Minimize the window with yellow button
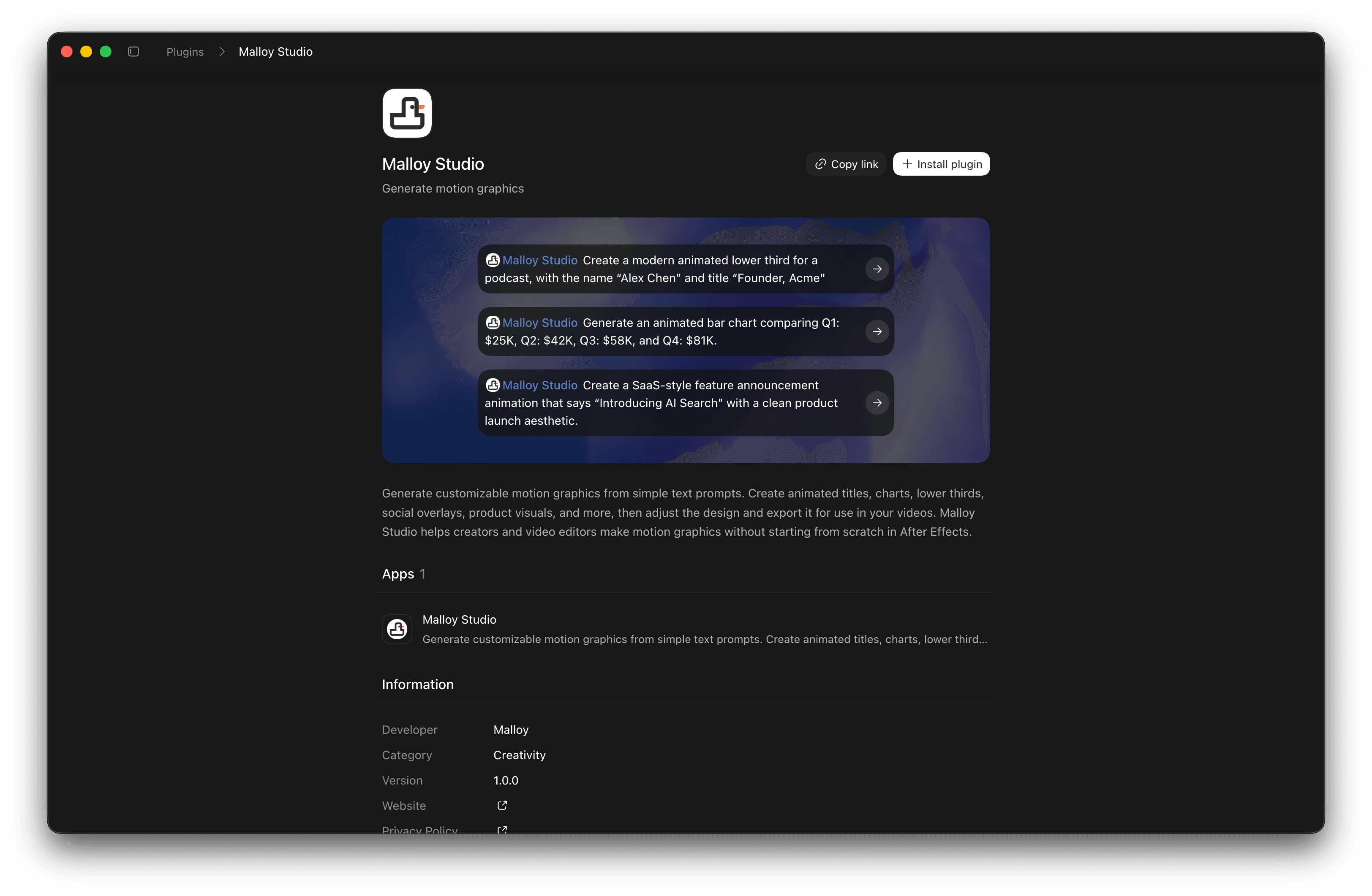 pyautogui.click(x=86, y=52)
